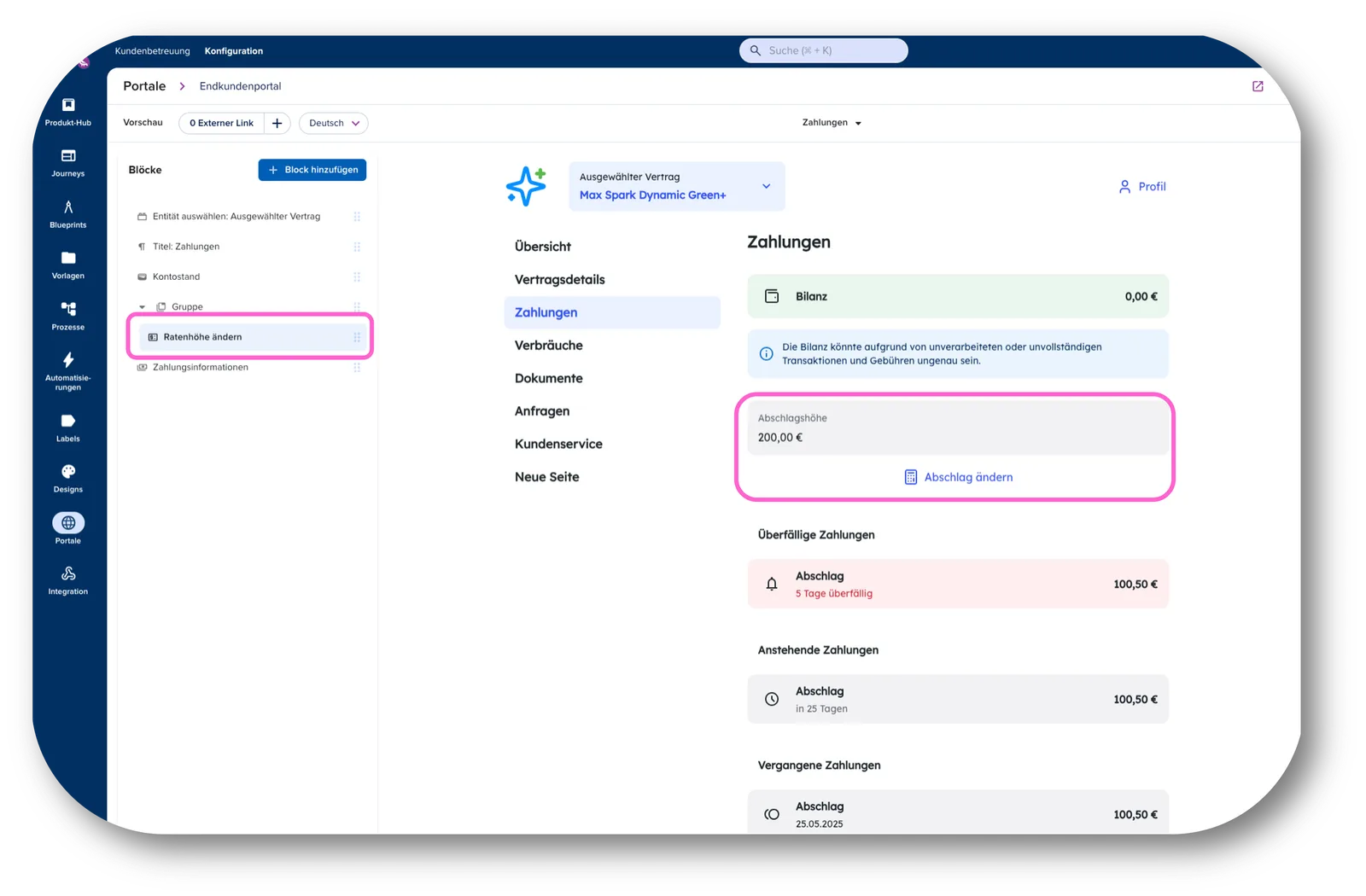Click the search magnifier icon

coord(756,50)
